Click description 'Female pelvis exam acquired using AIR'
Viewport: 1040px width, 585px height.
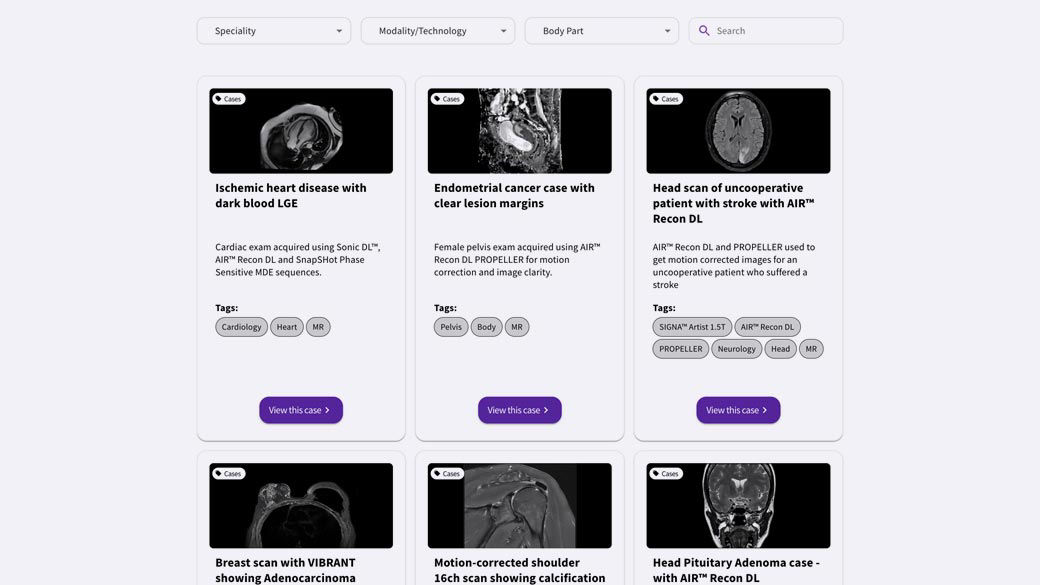517,259
